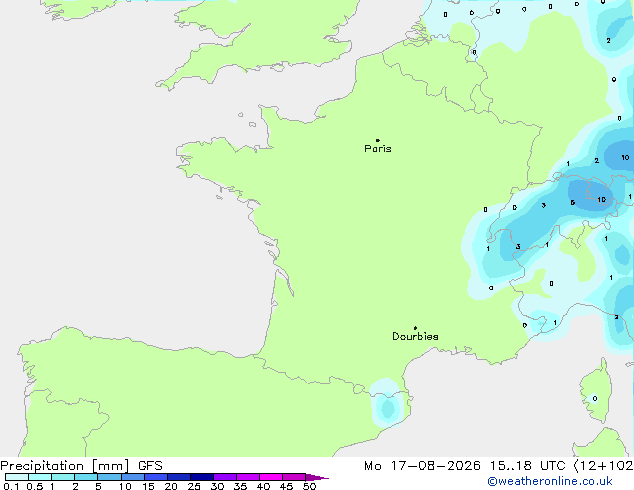This screenshot has width=634, height=490.
Task: Pick the 0.5–1 mm legend swatch
Action: pos(40,477)
